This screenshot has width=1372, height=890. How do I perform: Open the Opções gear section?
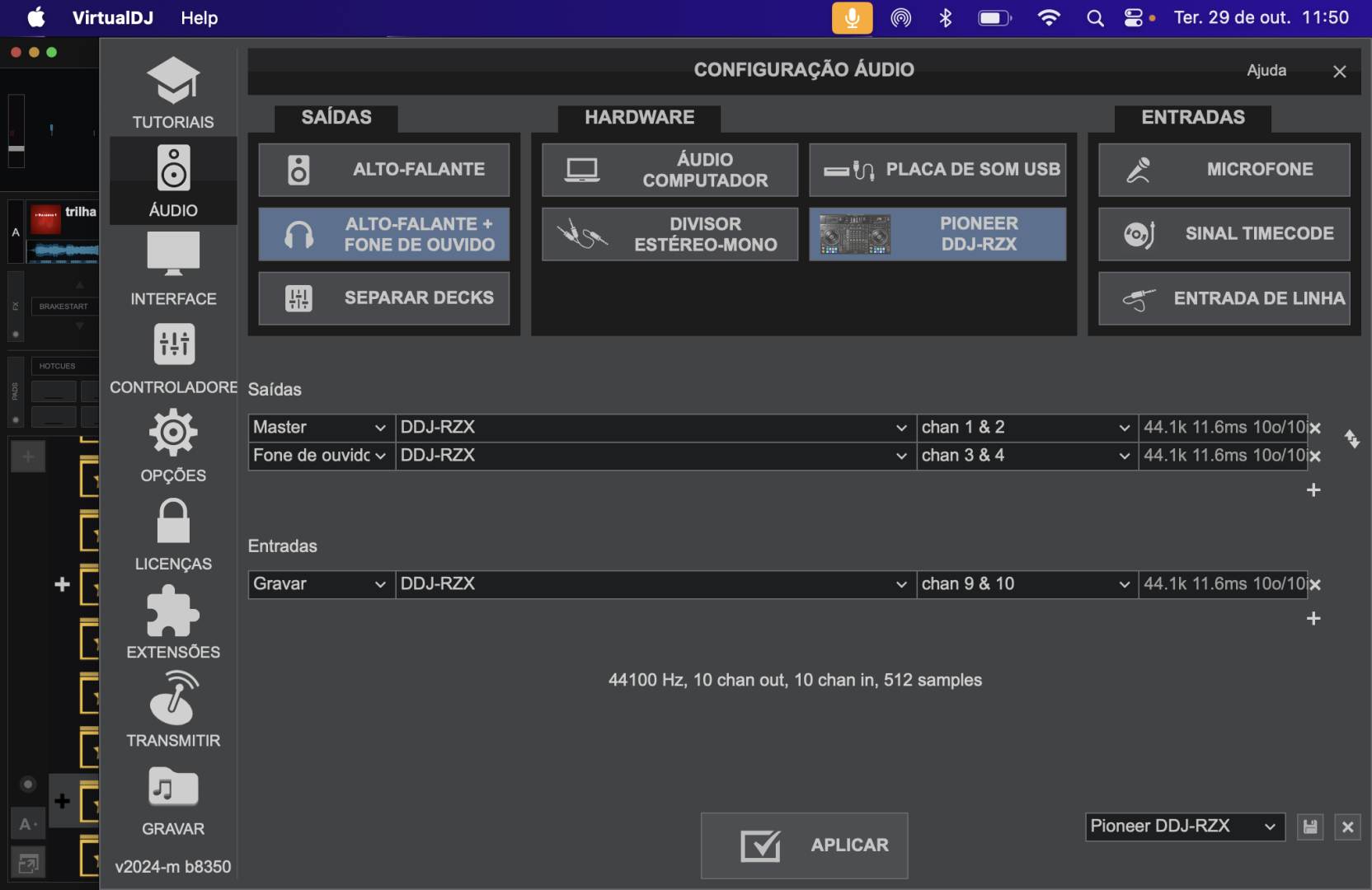point(173,446)
